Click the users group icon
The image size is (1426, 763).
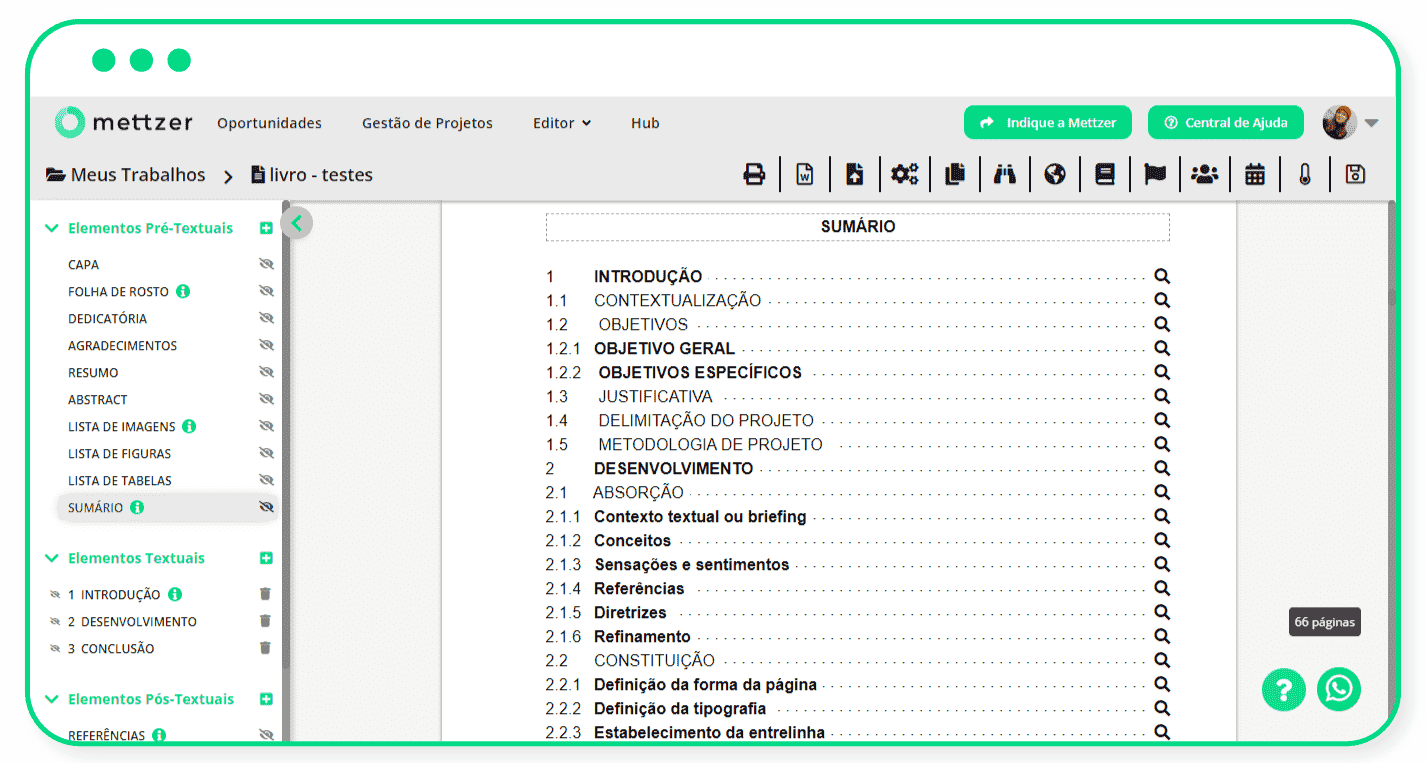[x=1205, y=175]
